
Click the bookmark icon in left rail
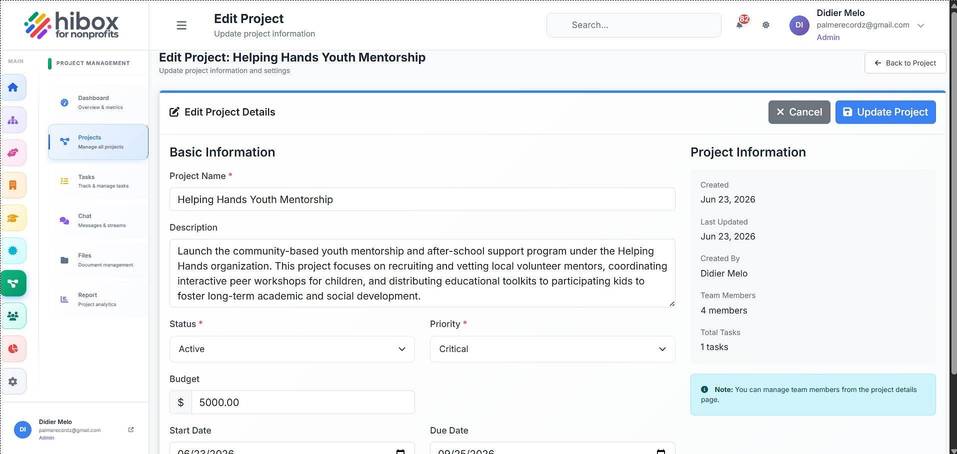click(x=13, y=185)
